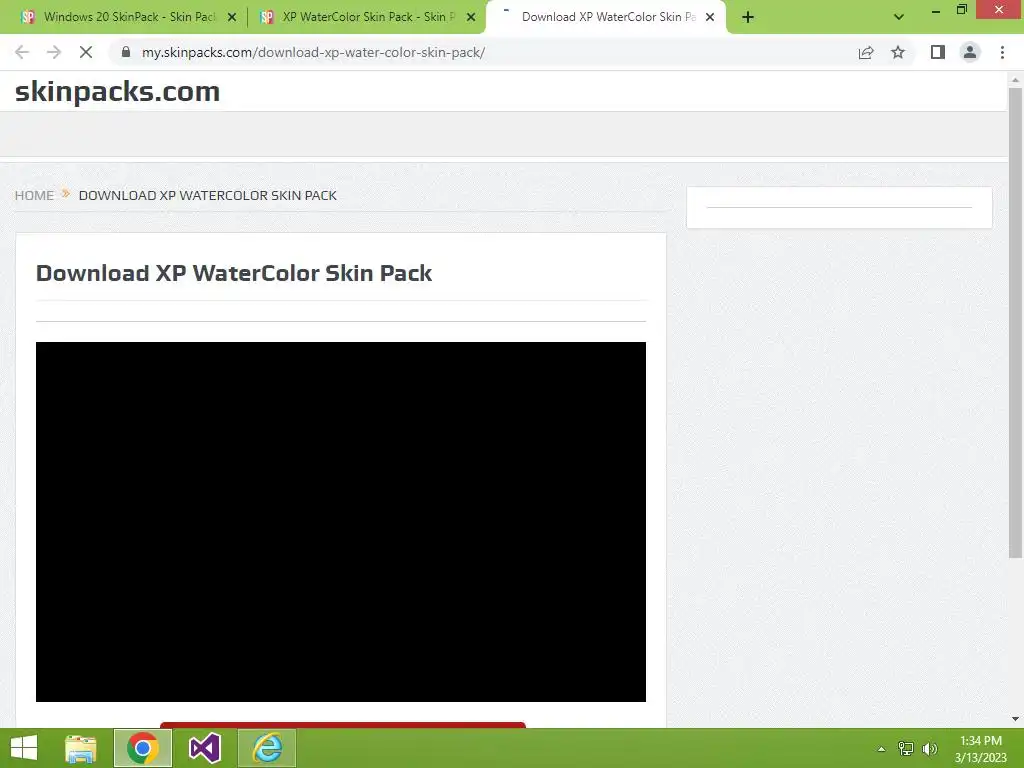Open Chrome's three-dot menu

coord(1002,52)
